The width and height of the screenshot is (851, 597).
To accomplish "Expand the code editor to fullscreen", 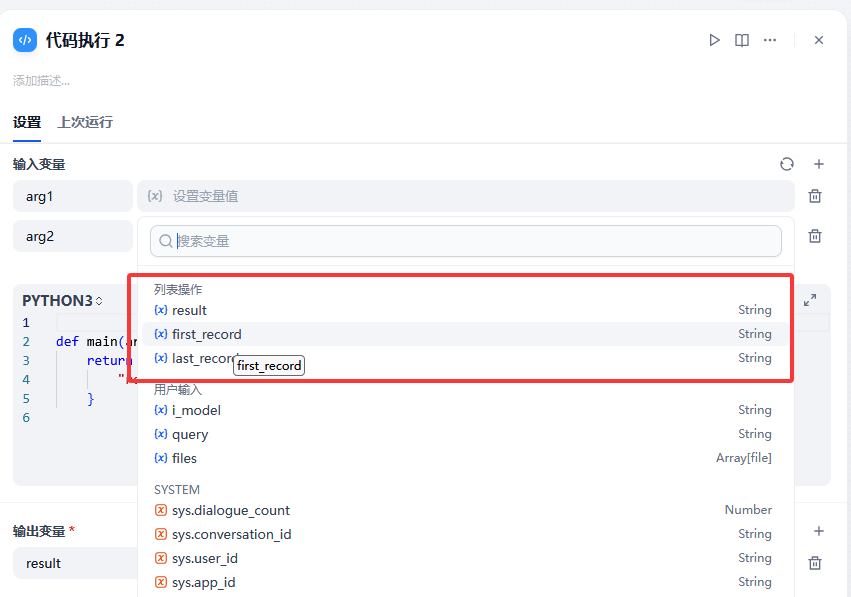I will pos(810,300).
